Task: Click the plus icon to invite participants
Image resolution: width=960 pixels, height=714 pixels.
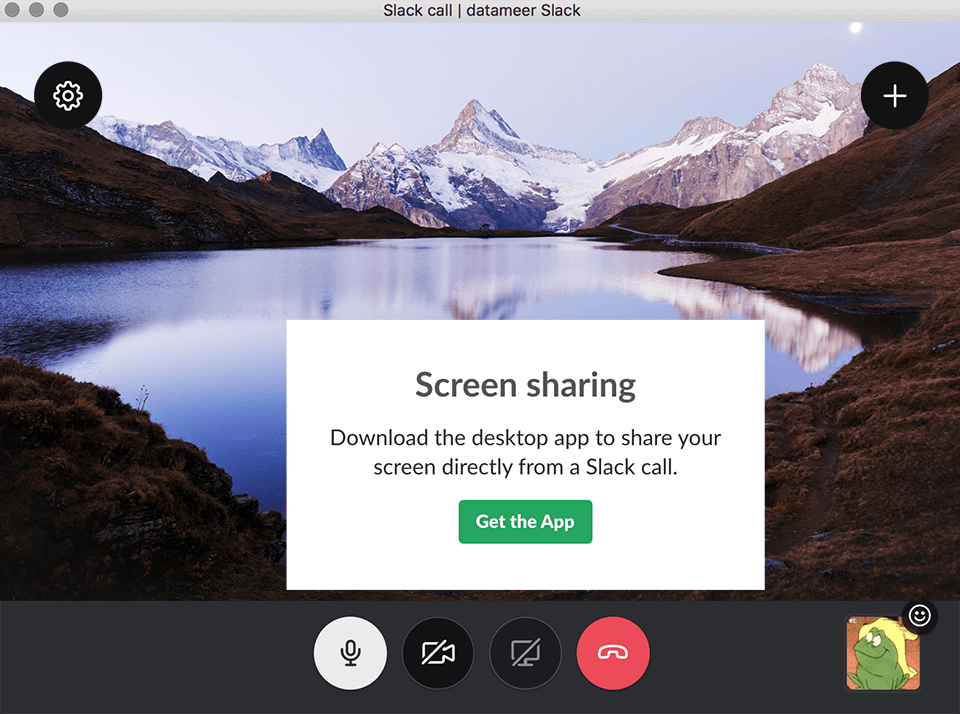Action: (893, 95)
